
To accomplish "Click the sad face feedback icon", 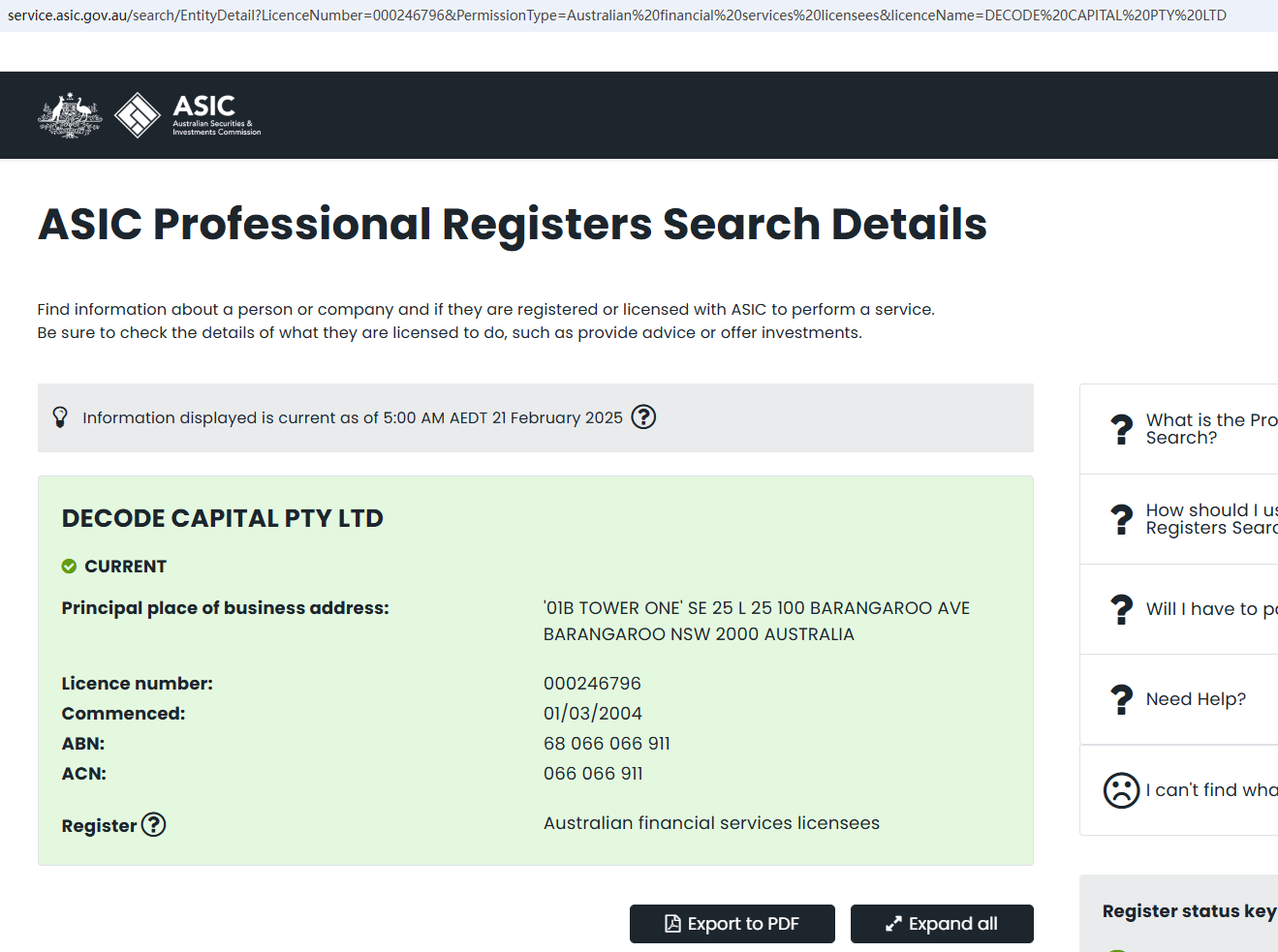I will tap(1121, 790).
